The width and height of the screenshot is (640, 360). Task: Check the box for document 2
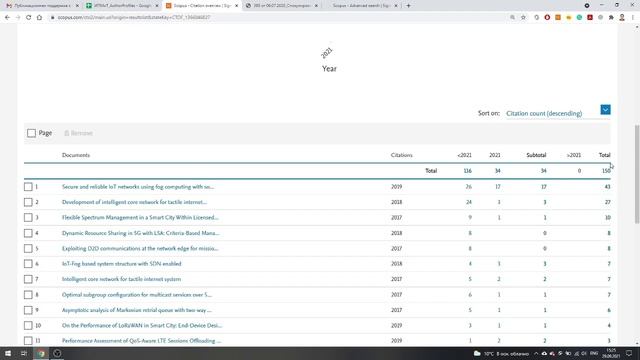coord(28,202)
